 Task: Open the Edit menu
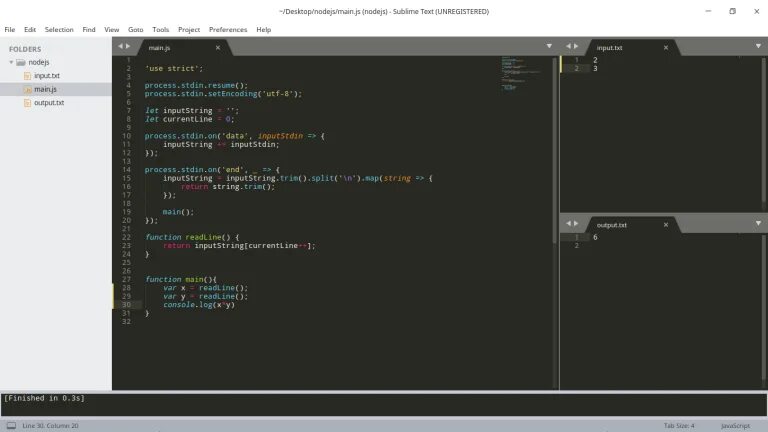coord(30,29)
